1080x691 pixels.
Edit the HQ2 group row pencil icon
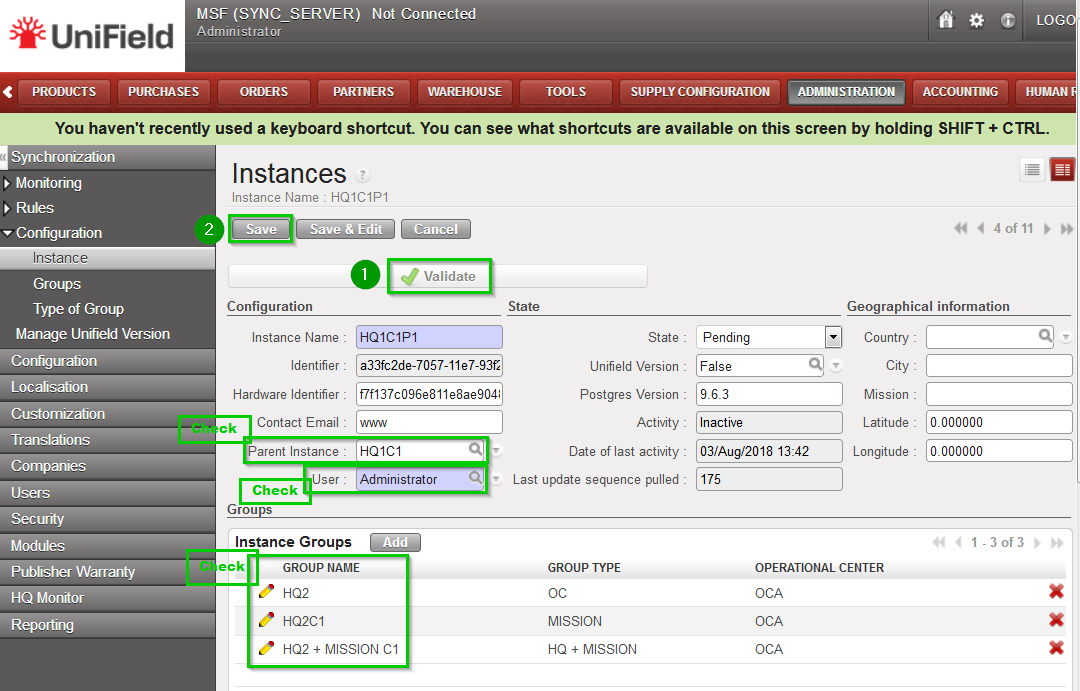click(x=266, y=592)
